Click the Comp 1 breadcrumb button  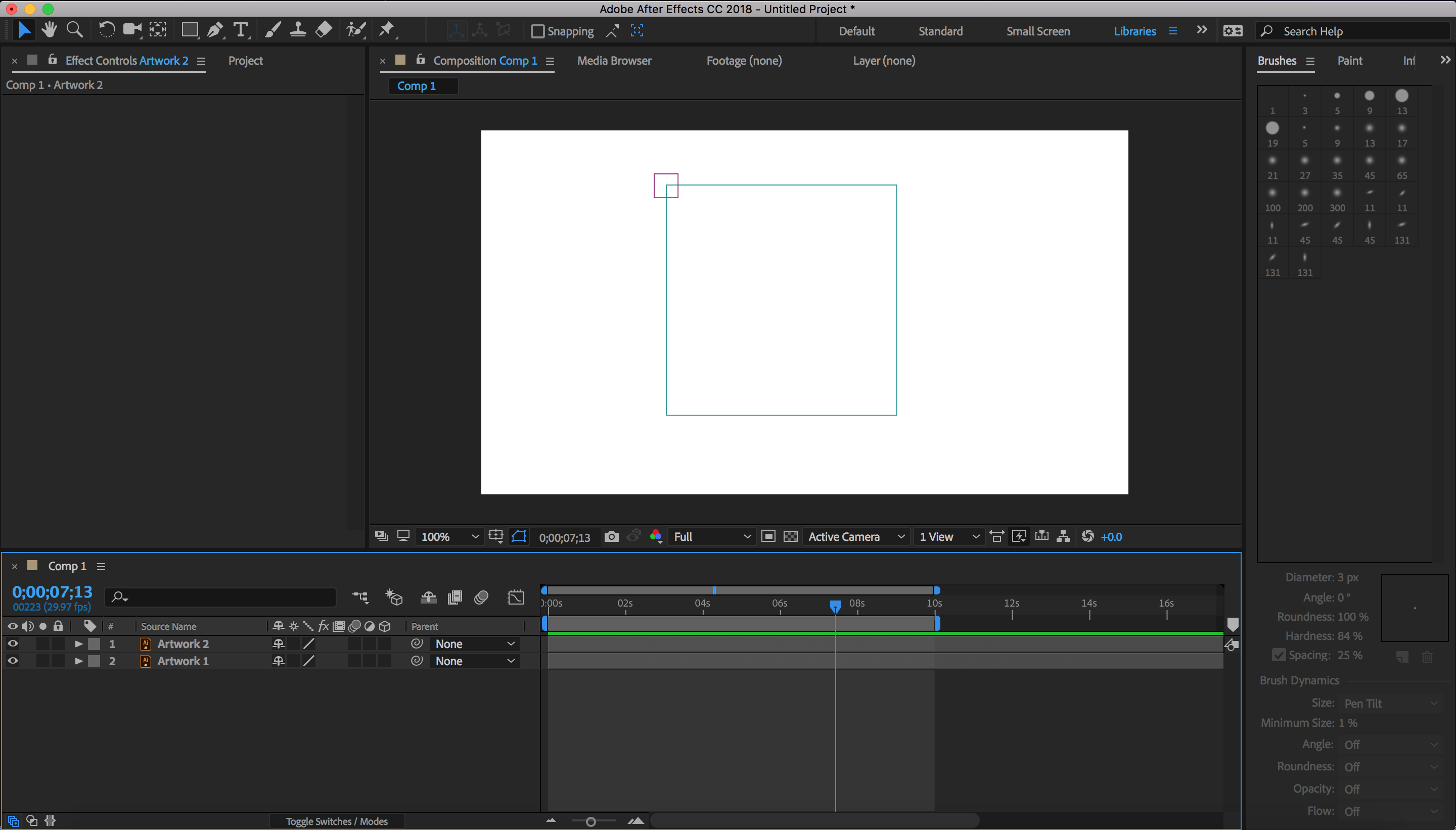tap(423, 86)
